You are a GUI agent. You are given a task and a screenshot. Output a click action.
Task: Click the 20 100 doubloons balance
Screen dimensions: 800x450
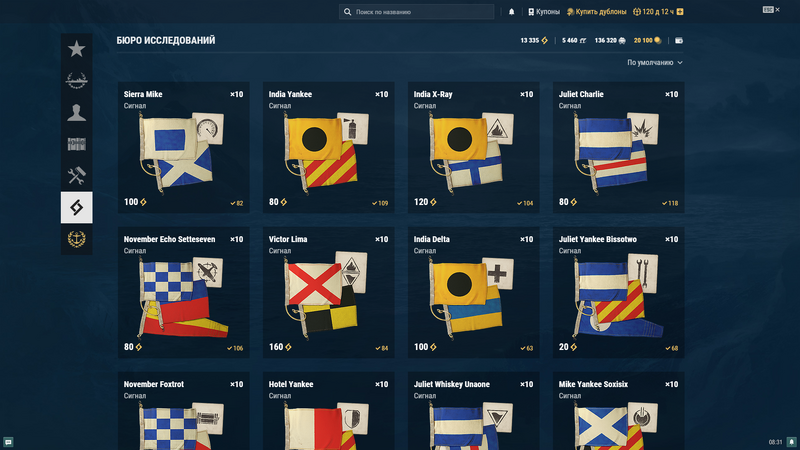pyautogui.click(x=647, y=40)
